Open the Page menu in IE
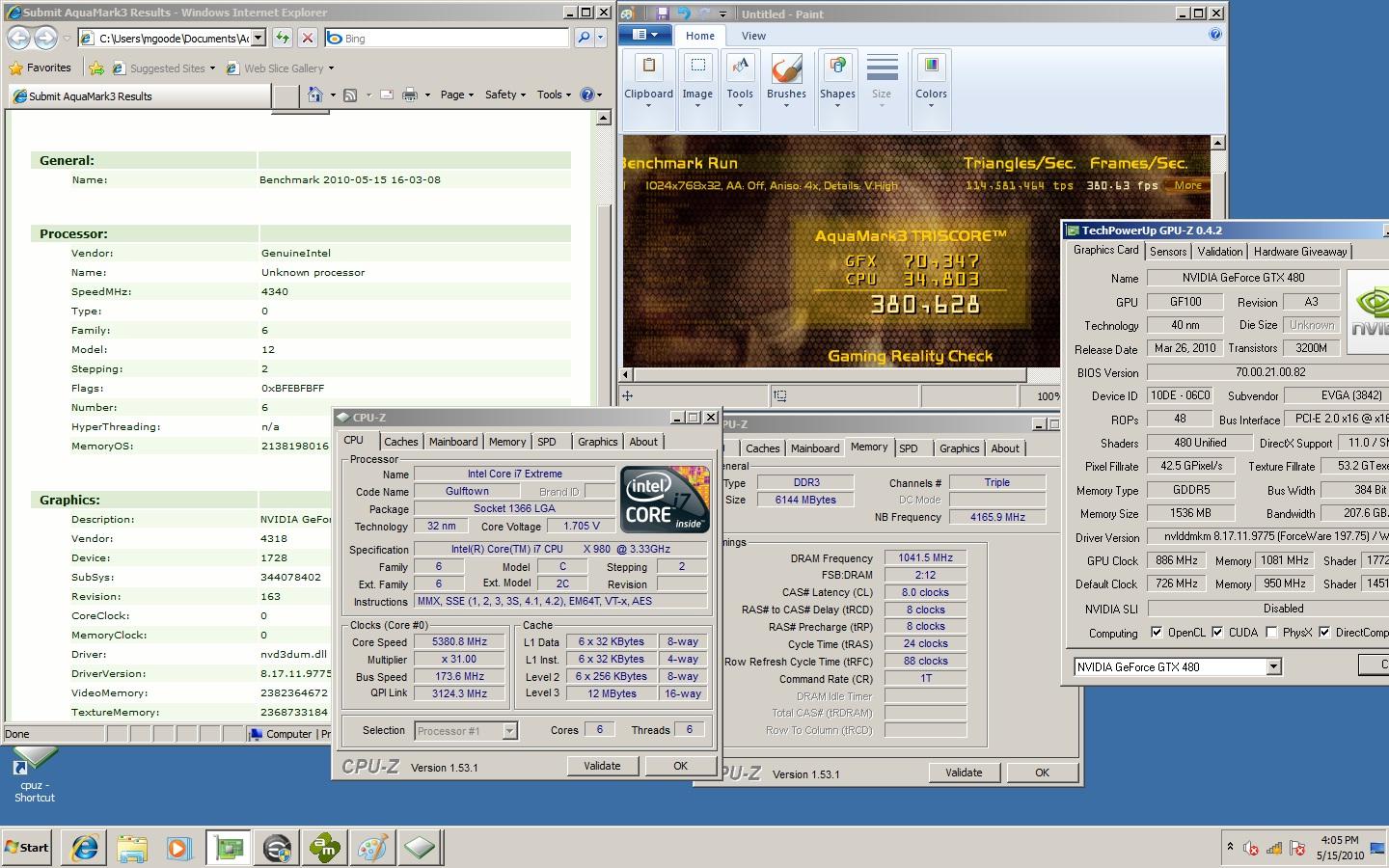The height and width of the screenshot is (868, 1389). (456, 95)
